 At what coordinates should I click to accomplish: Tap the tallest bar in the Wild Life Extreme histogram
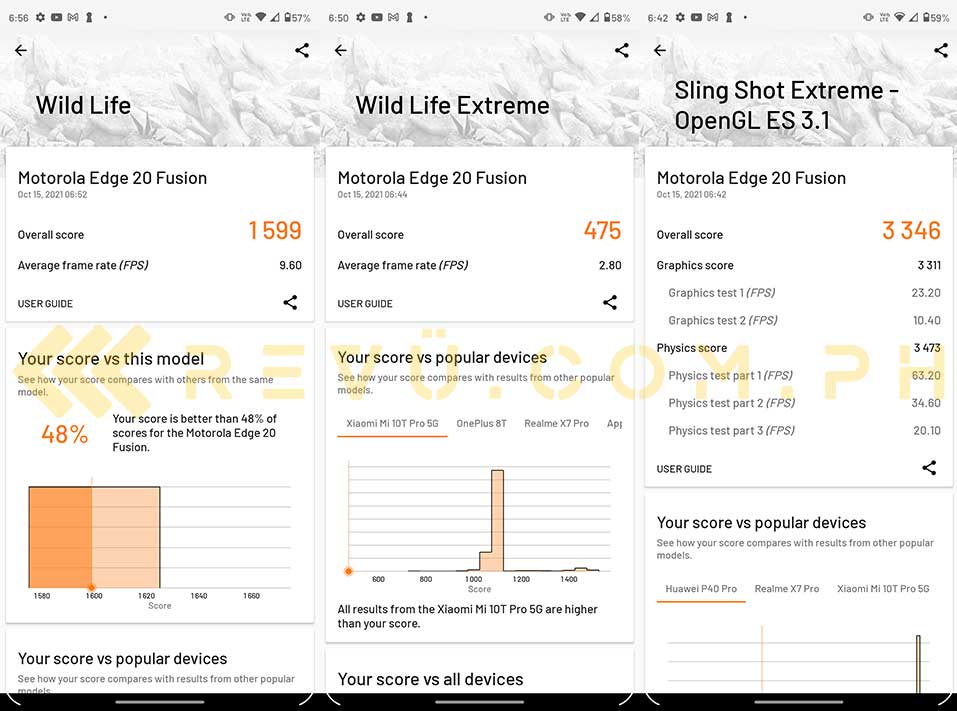coord(497,520)
